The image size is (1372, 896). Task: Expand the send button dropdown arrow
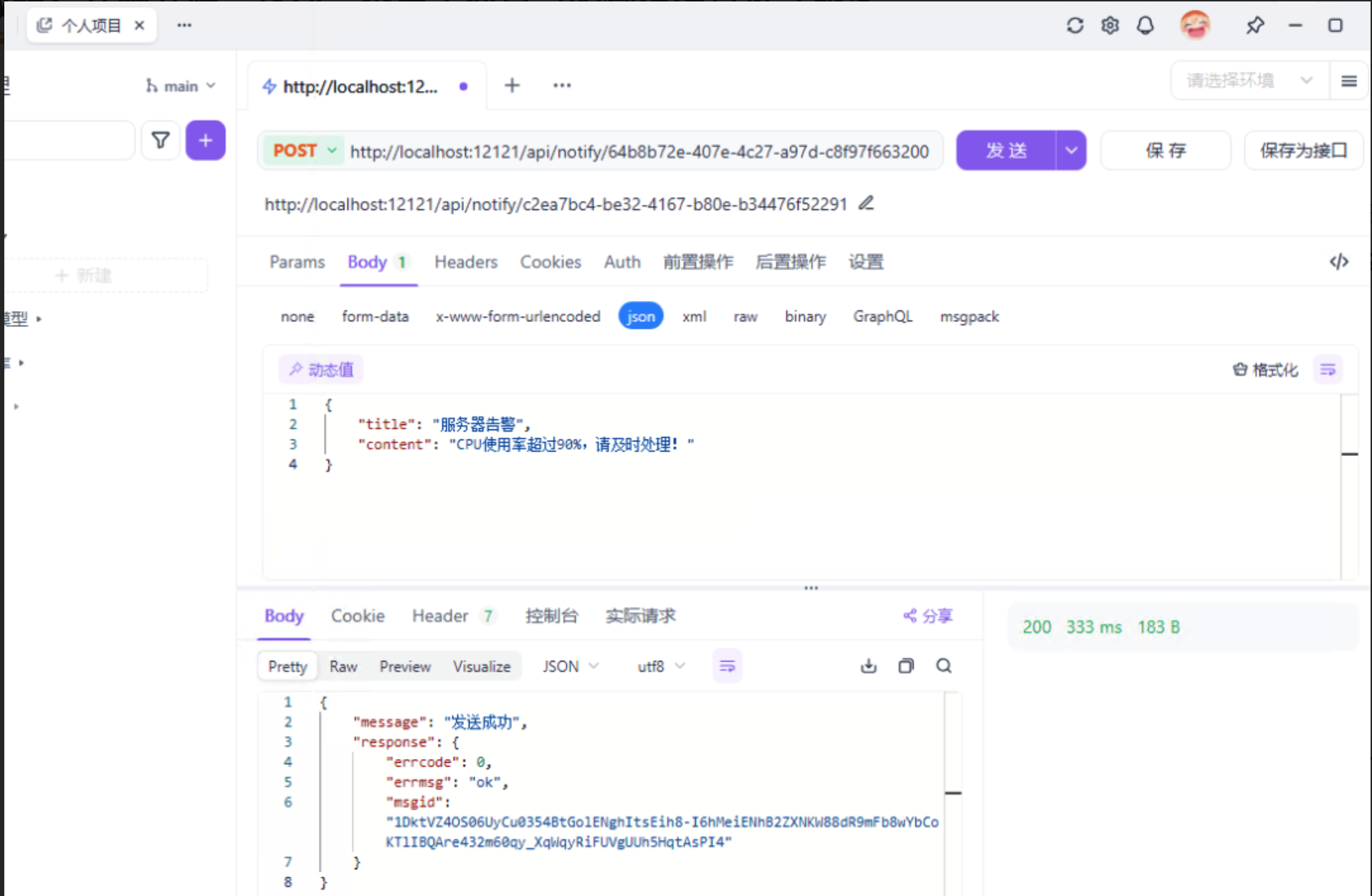coord(1071,151)
